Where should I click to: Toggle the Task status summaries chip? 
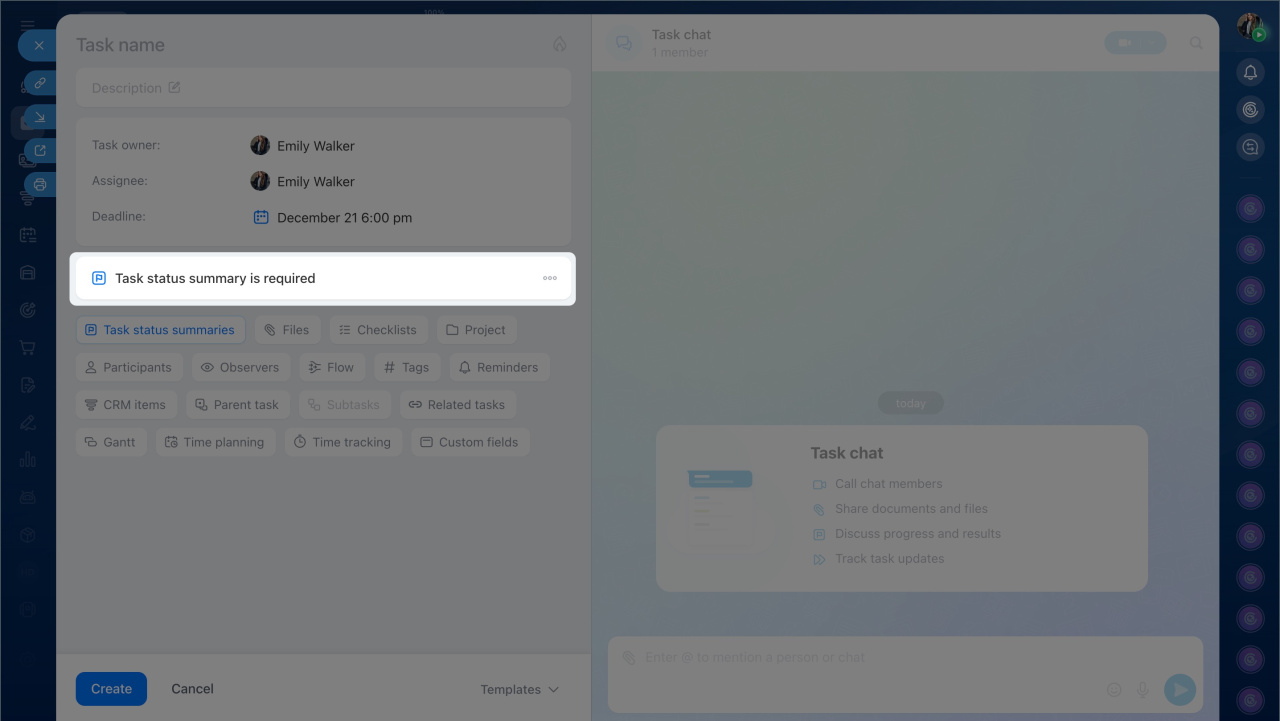(x=160, y=330)
